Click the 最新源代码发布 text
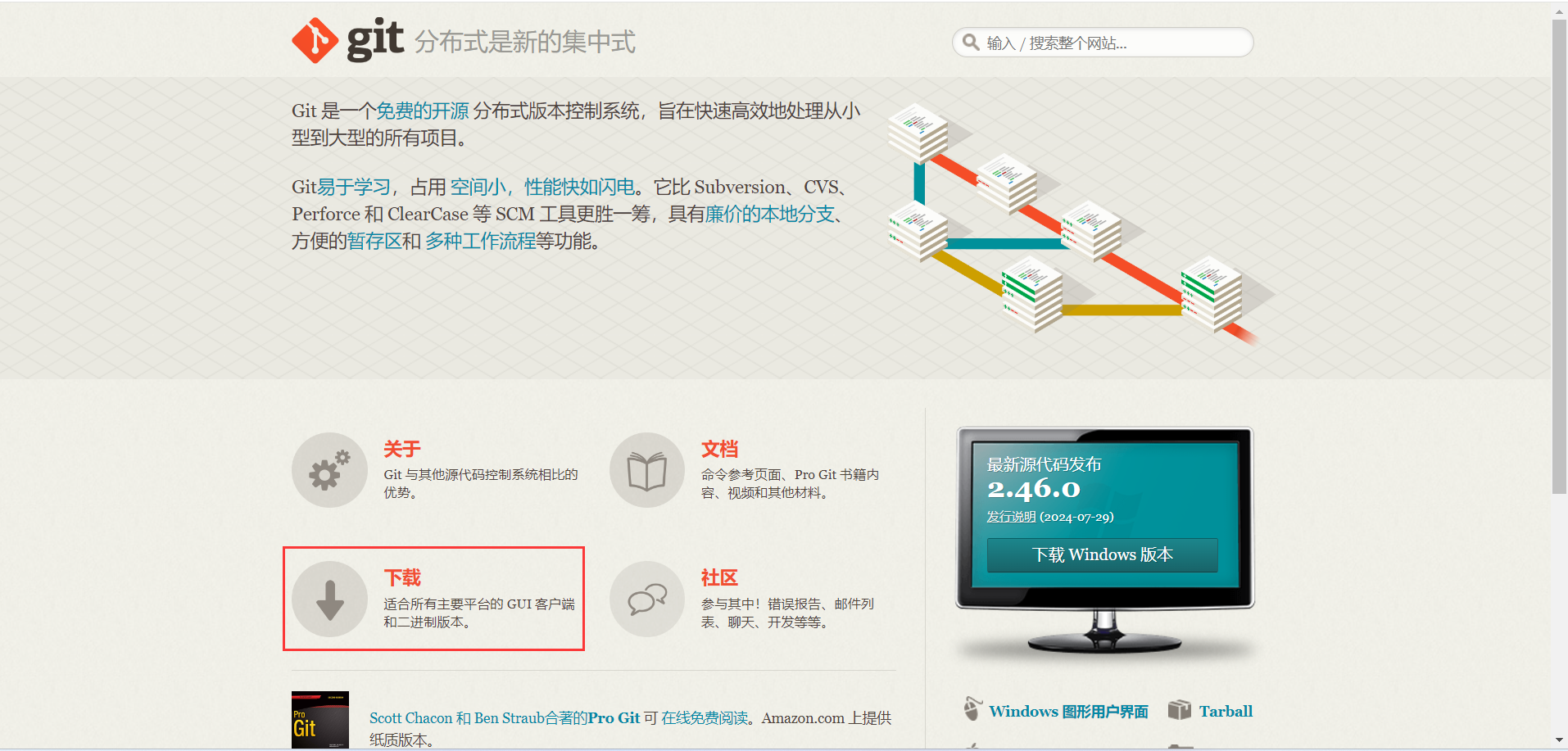Viewport: 1568px width, 751px height. click(1044, 464)
